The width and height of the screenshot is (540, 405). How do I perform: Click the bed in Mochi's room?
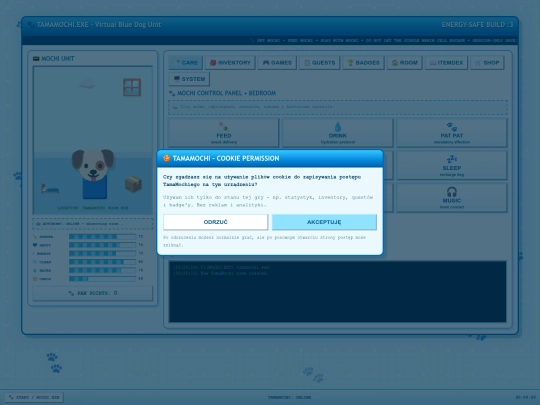click(x=50, y=189)
